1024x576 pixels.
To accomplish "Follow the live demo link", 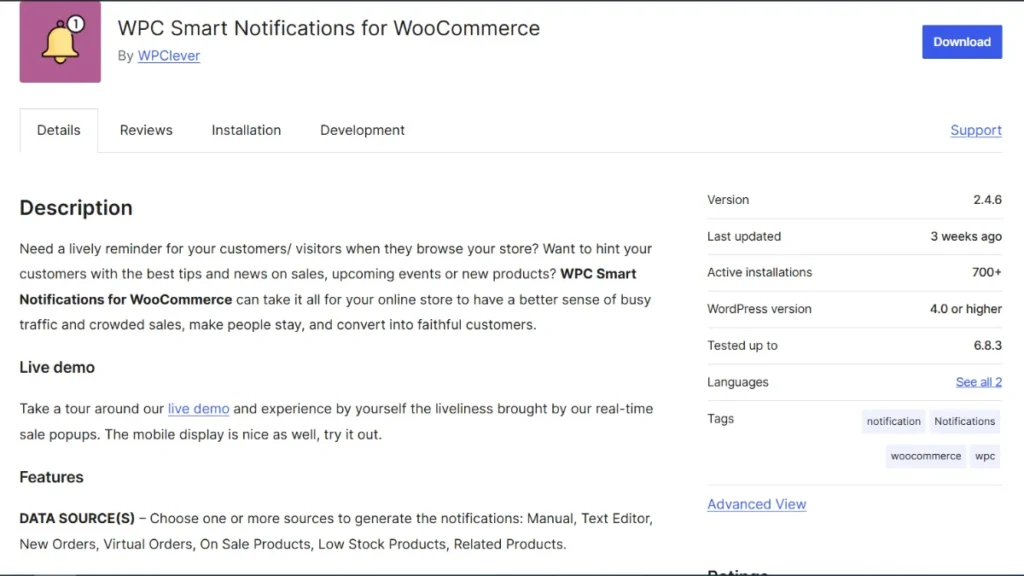I will pyautogui.click(x=198, y=409).
